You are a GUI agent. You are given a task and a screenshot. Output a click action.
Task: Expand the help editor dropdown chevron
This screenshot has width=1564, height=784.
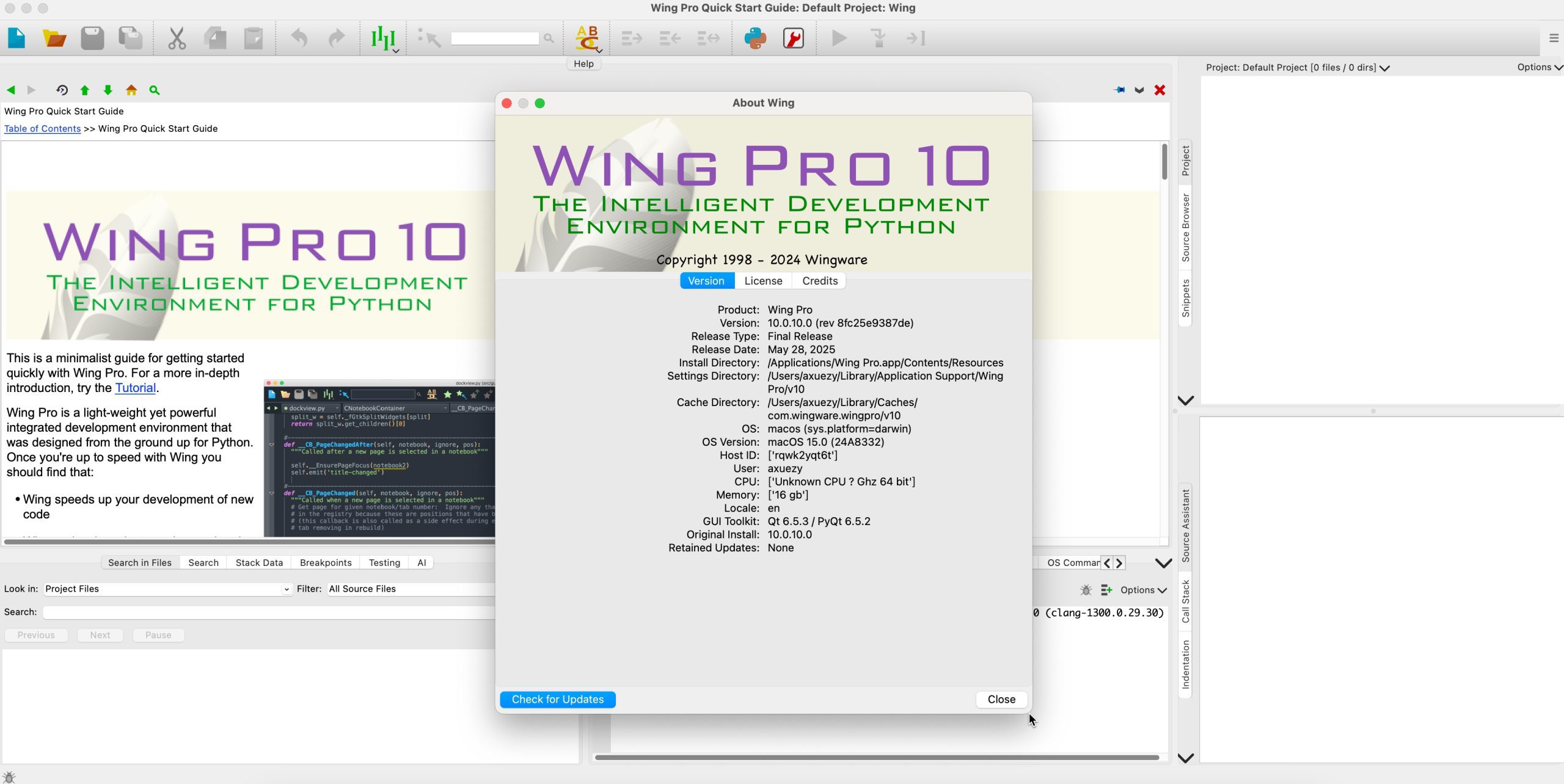click(x=1139, y=90)
